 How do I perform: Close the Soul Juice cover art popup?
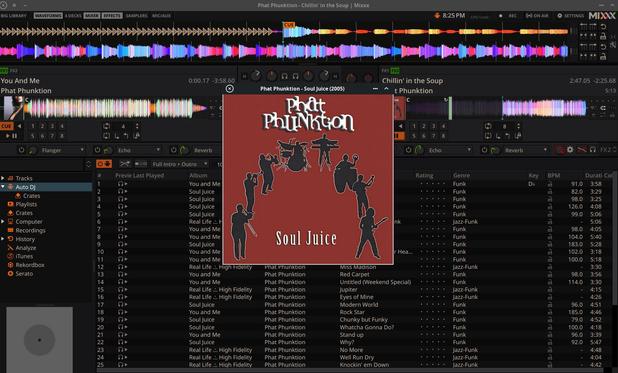click(229, 89)
